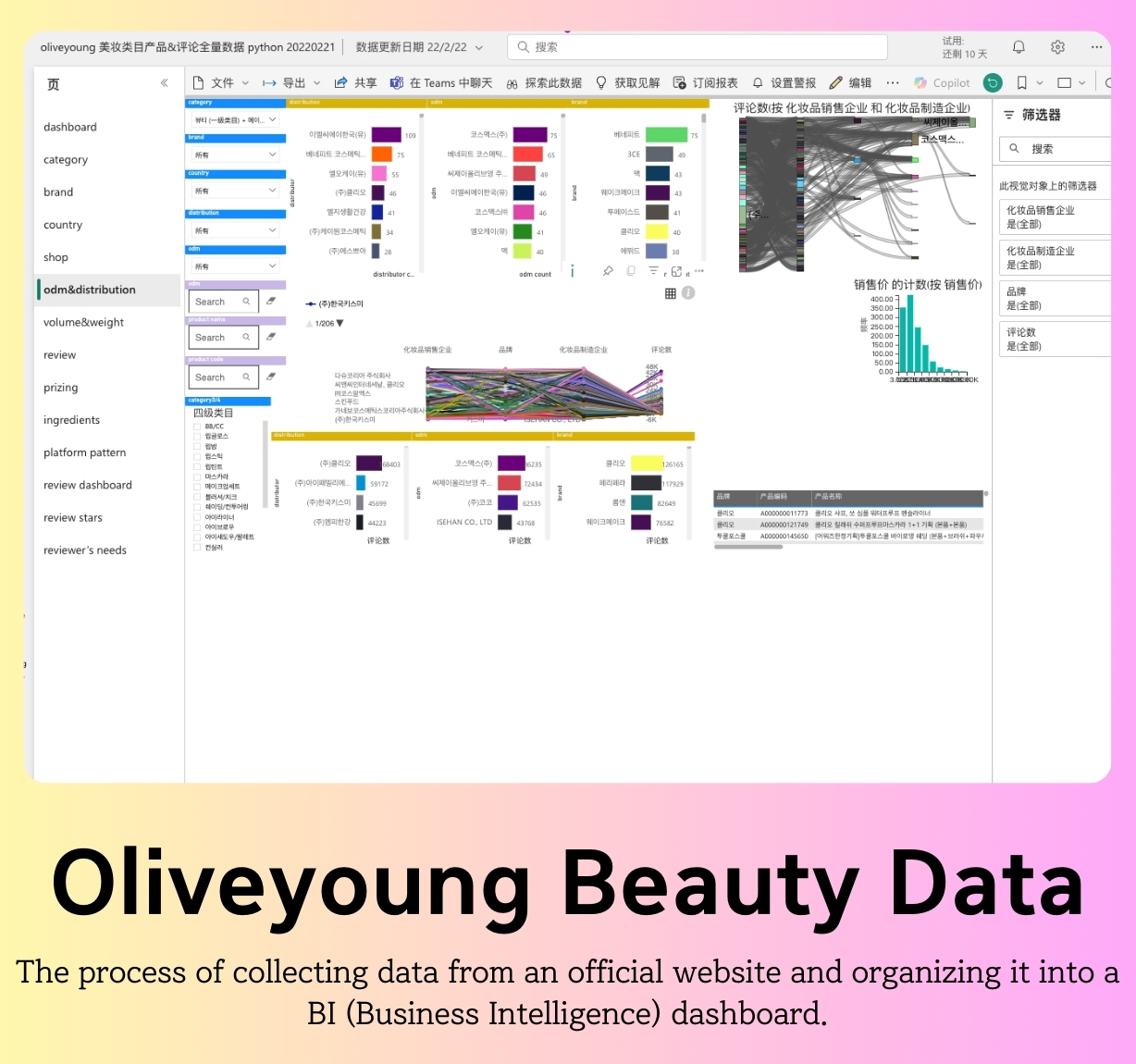The image size is (1136, 1064).
Task: Open the reviewer's needs page
Action: tap(85, 550)
